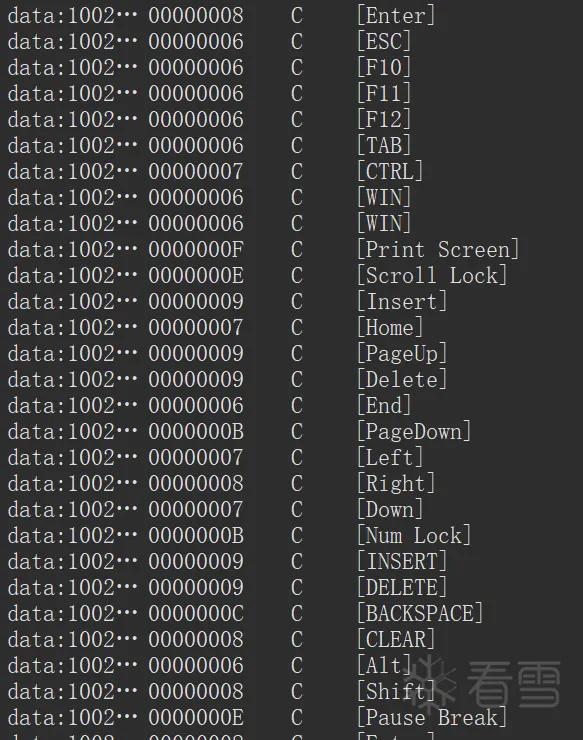Select the [BACKSPACE] string entry
Viewport: 583px width, 740px height.
click(x=291, y=613)
